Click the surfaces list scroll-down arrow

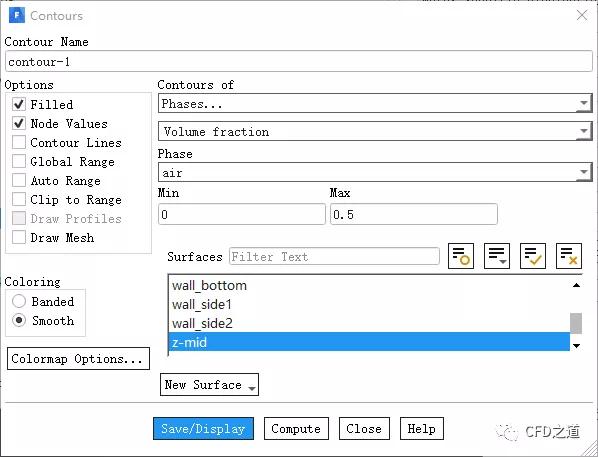(x=576, y=346)
